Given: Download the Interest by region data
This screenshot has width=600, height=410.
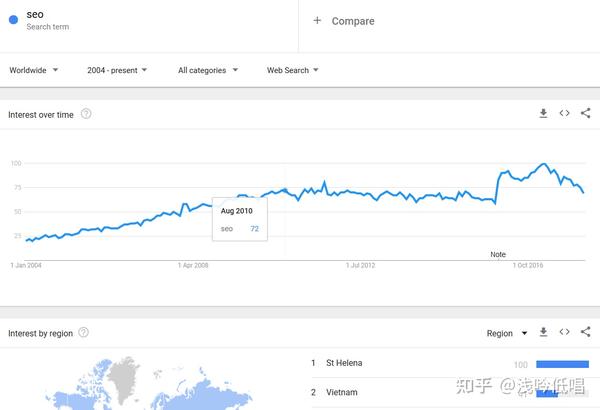Looking at the screenshot, I should pyautogui.click(x=543, y=332).
